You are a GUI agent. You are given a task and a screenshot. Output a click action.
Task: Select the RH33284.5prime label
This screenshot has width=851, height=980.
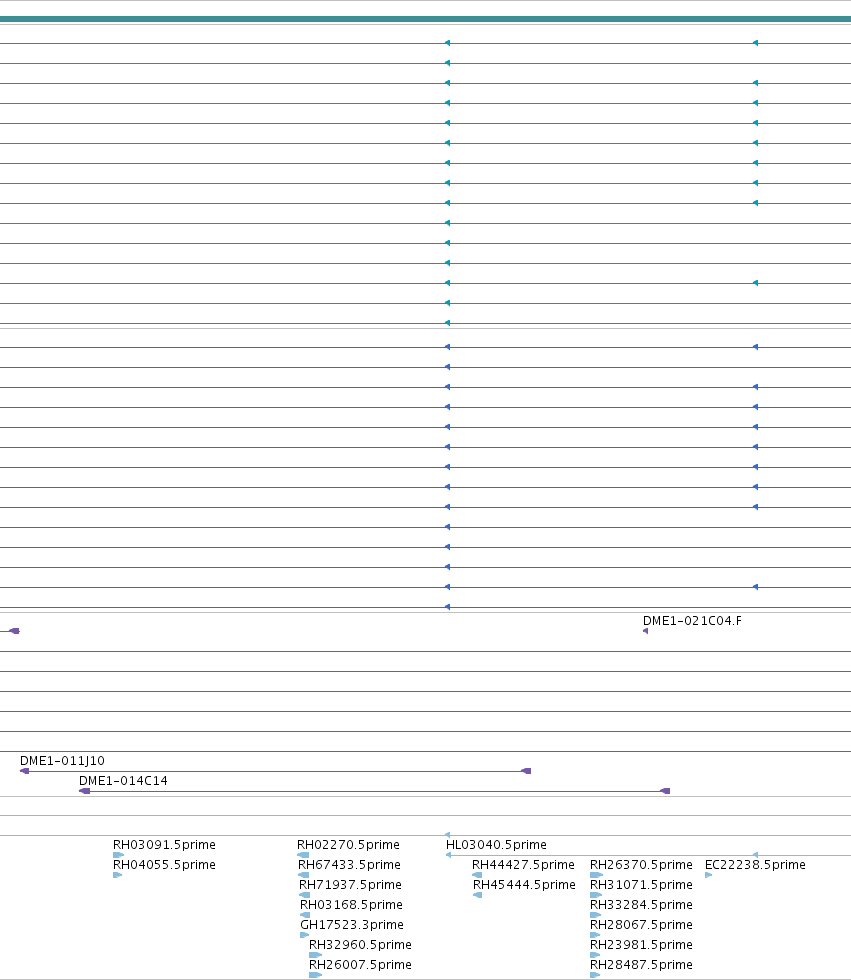(x=641, y=904)
